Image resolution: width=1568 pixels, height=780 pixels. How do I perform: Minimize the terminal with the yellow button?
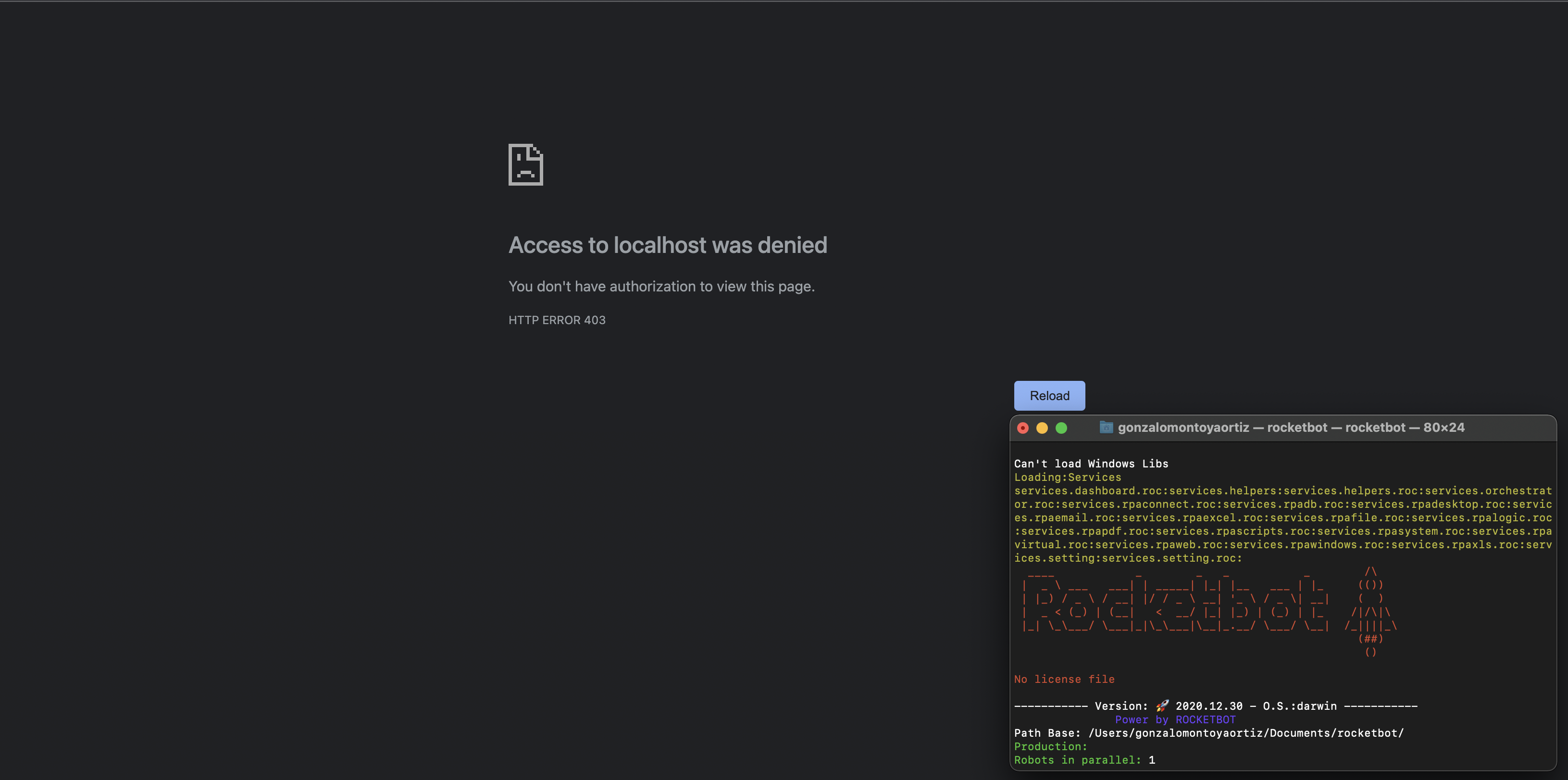[1042, 428]
